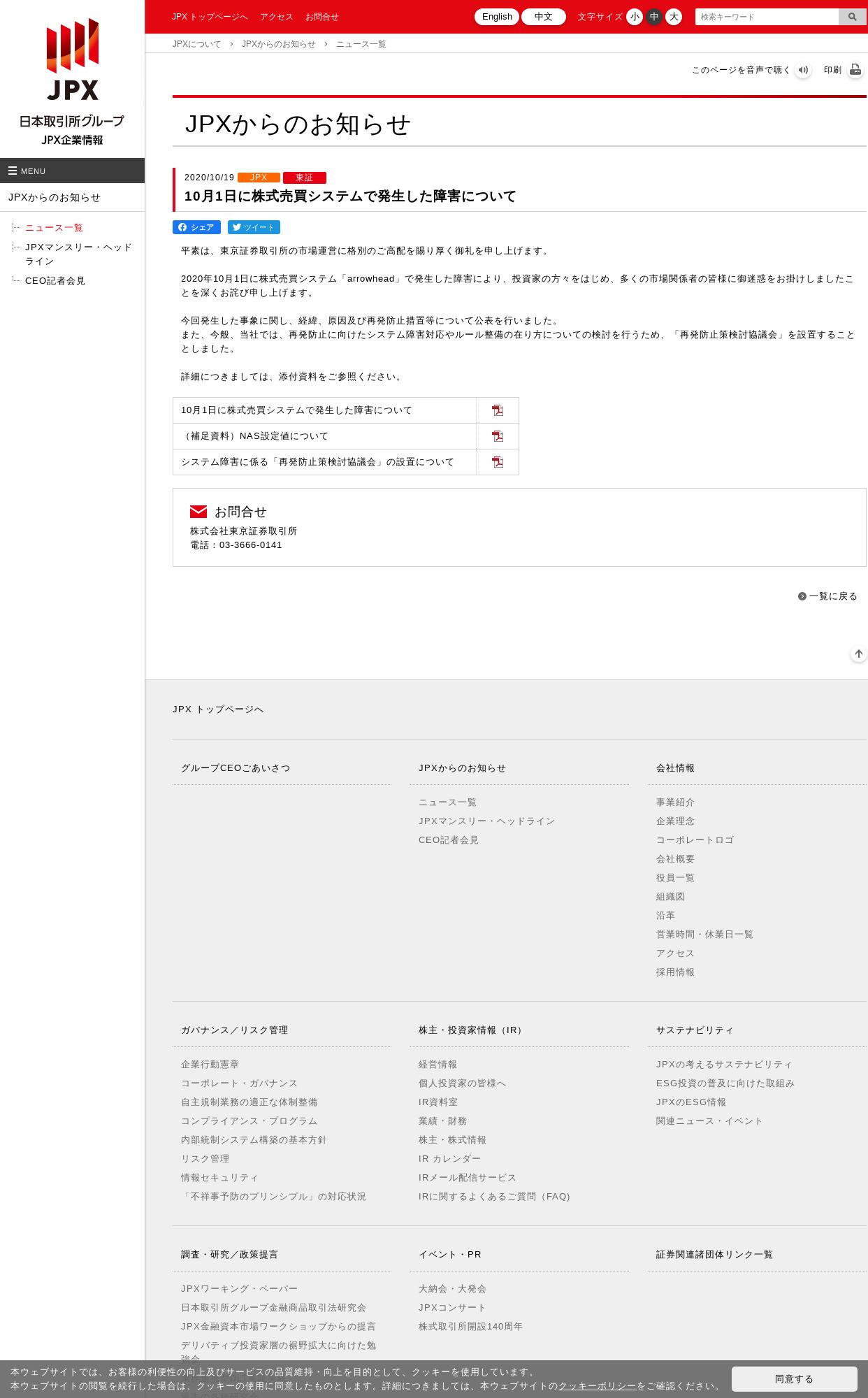Open footer 採用情報 link

coord(675,972)
